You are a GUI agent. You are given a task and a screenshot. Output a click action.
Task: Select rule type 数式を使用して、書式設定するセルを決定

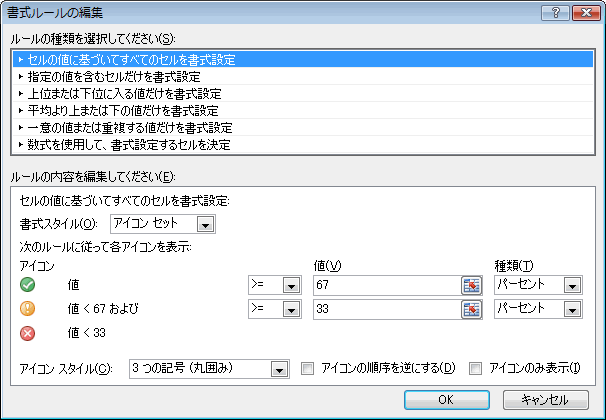303,145
